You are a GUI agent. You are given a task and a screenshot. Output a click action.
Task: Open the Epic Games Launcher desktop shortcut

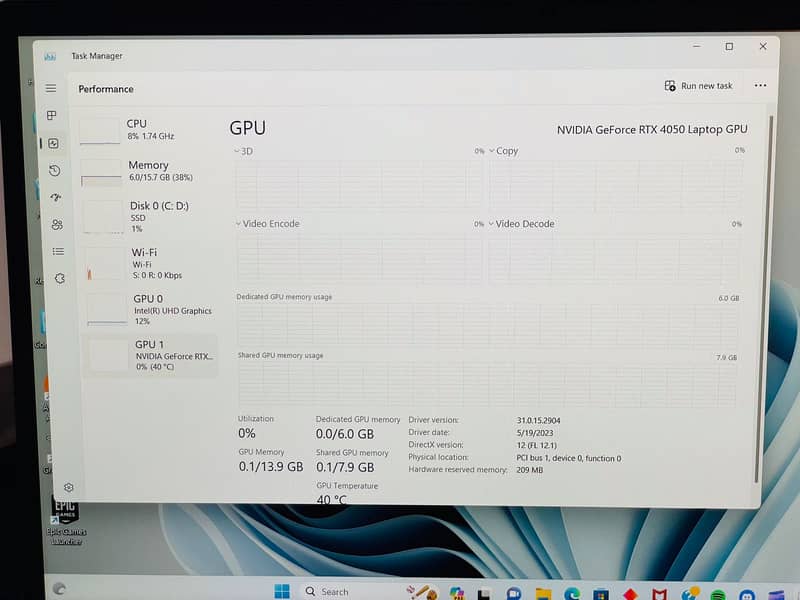(x=66, y=521)
